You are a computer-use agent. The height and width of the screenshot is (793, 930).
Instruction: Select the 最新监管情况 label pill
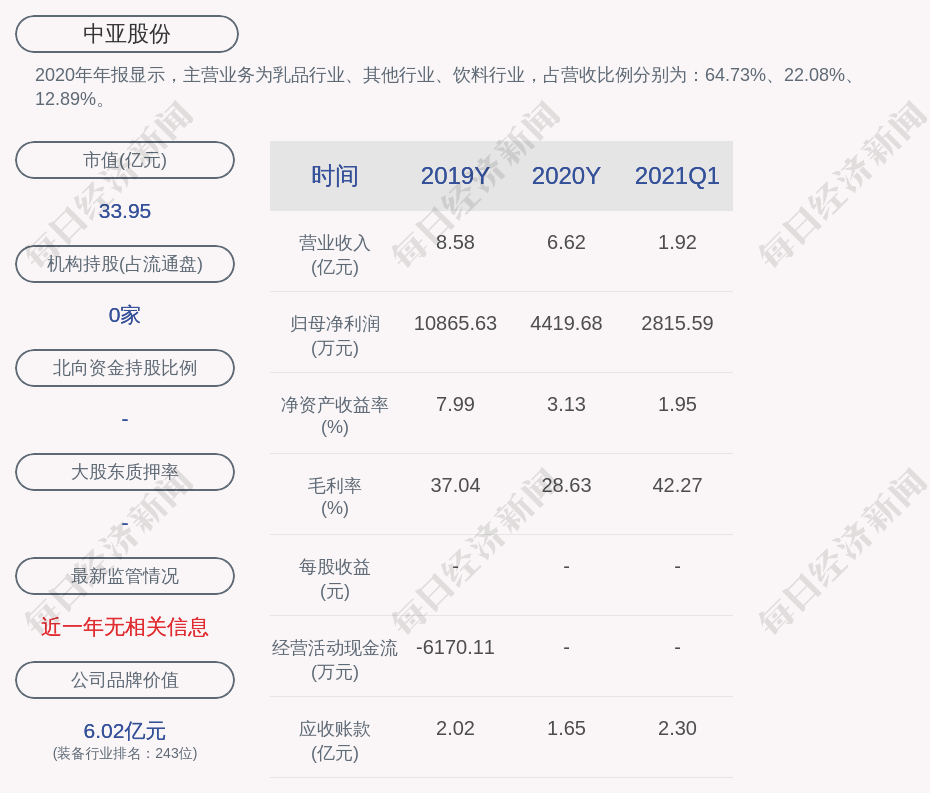pyautogui.click(x=125, y=576)
